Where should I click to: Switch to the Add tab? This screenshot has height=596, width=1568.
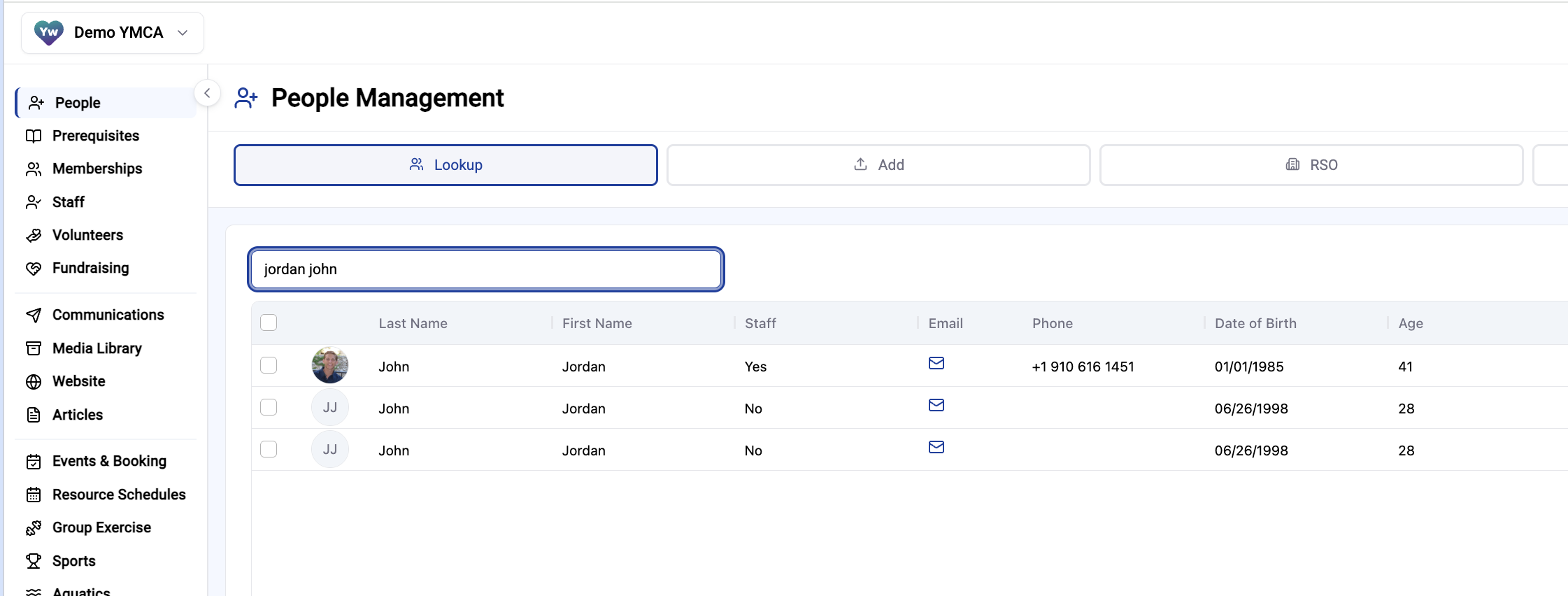click(878, 165)
